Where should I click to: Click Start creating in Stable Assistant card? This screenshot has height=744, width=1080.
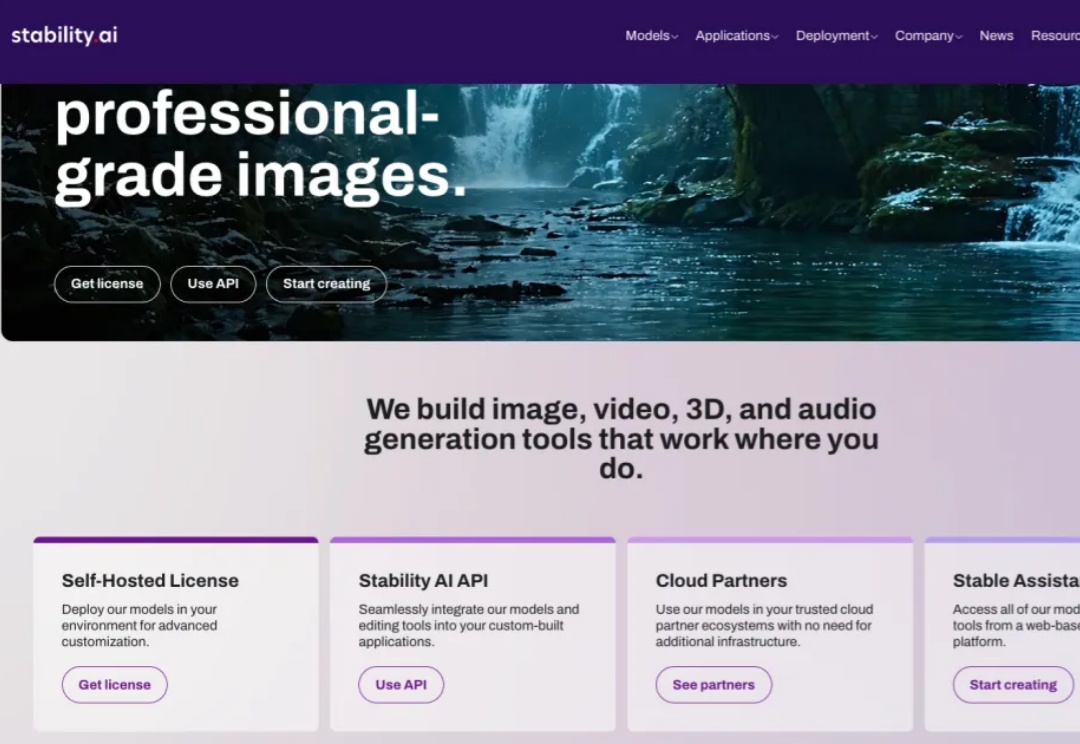click(1013, 685)
